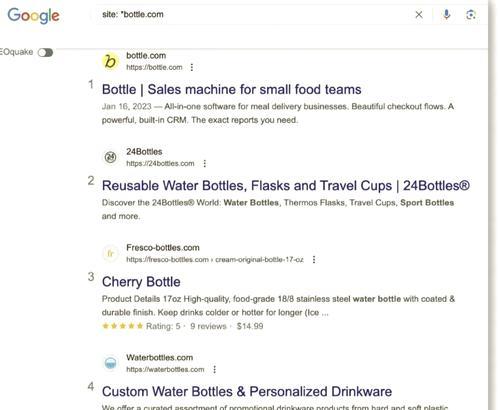
Task: Open Custom Water Bottles & Personalized Drinkware
Action: coord(247,392)
